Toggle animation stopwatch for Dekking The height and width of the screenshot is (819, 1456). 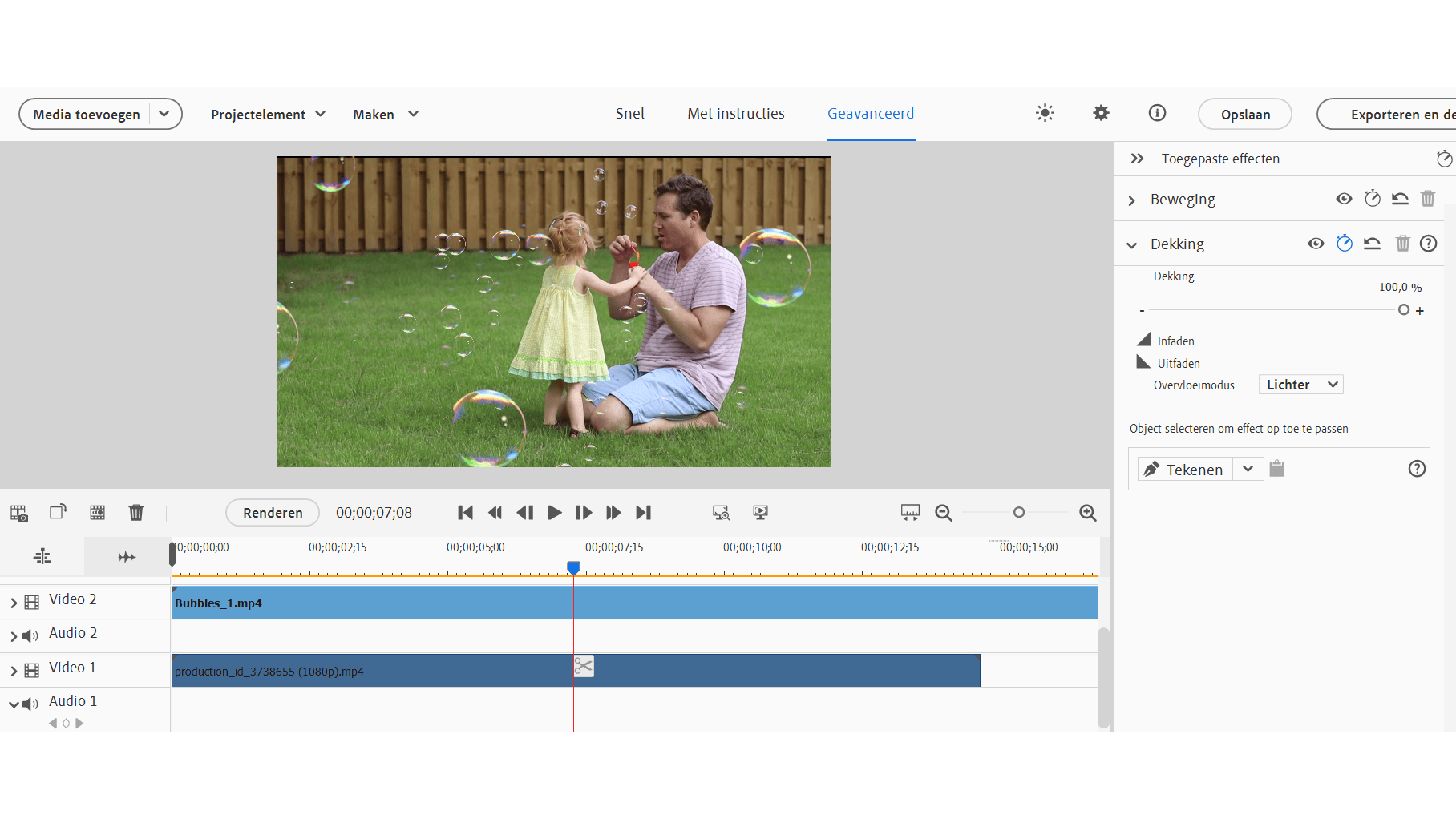1345,244
